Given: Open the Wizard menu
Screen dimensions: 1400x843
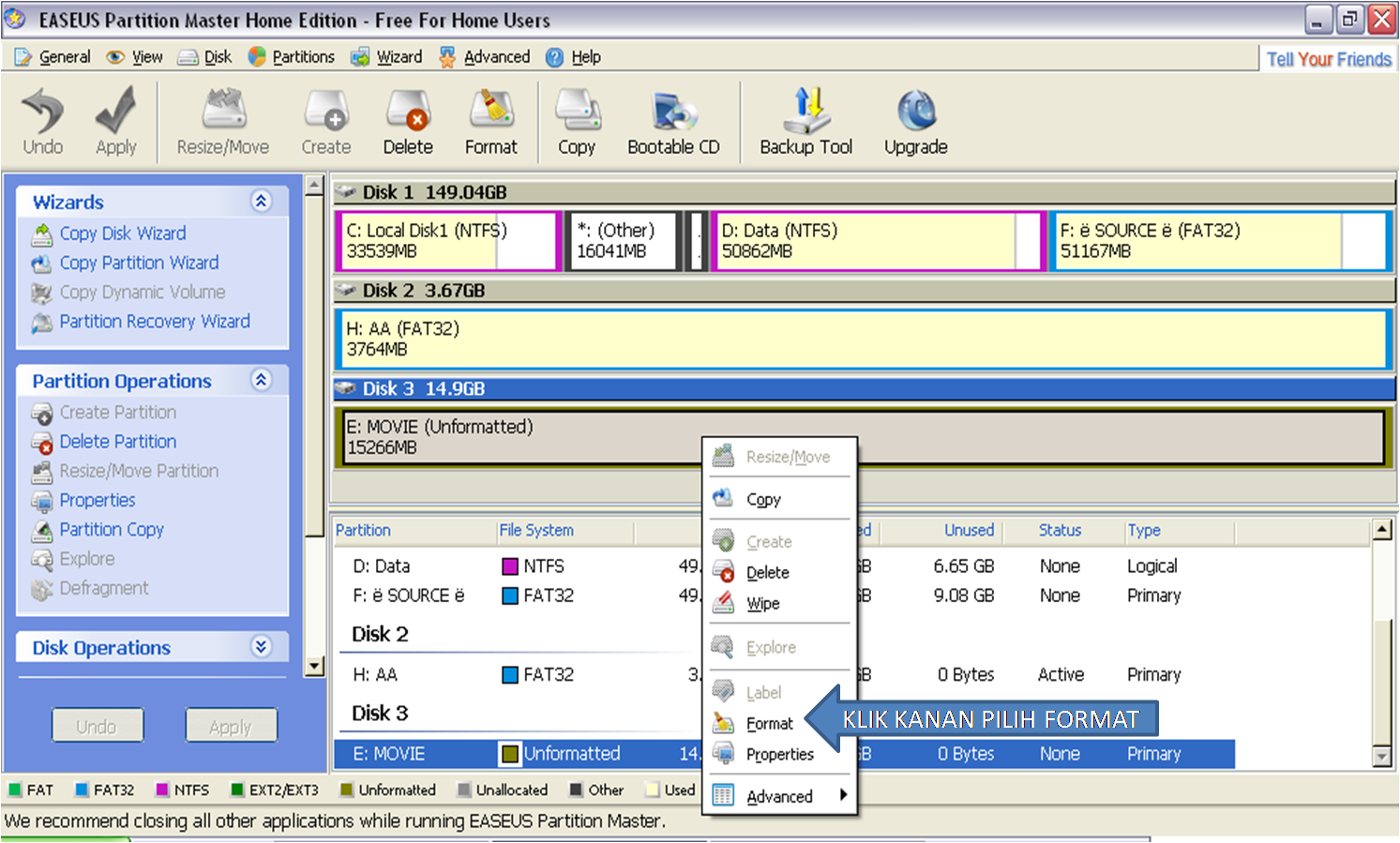Looking at the screenshot, I should tap(386, 57).
